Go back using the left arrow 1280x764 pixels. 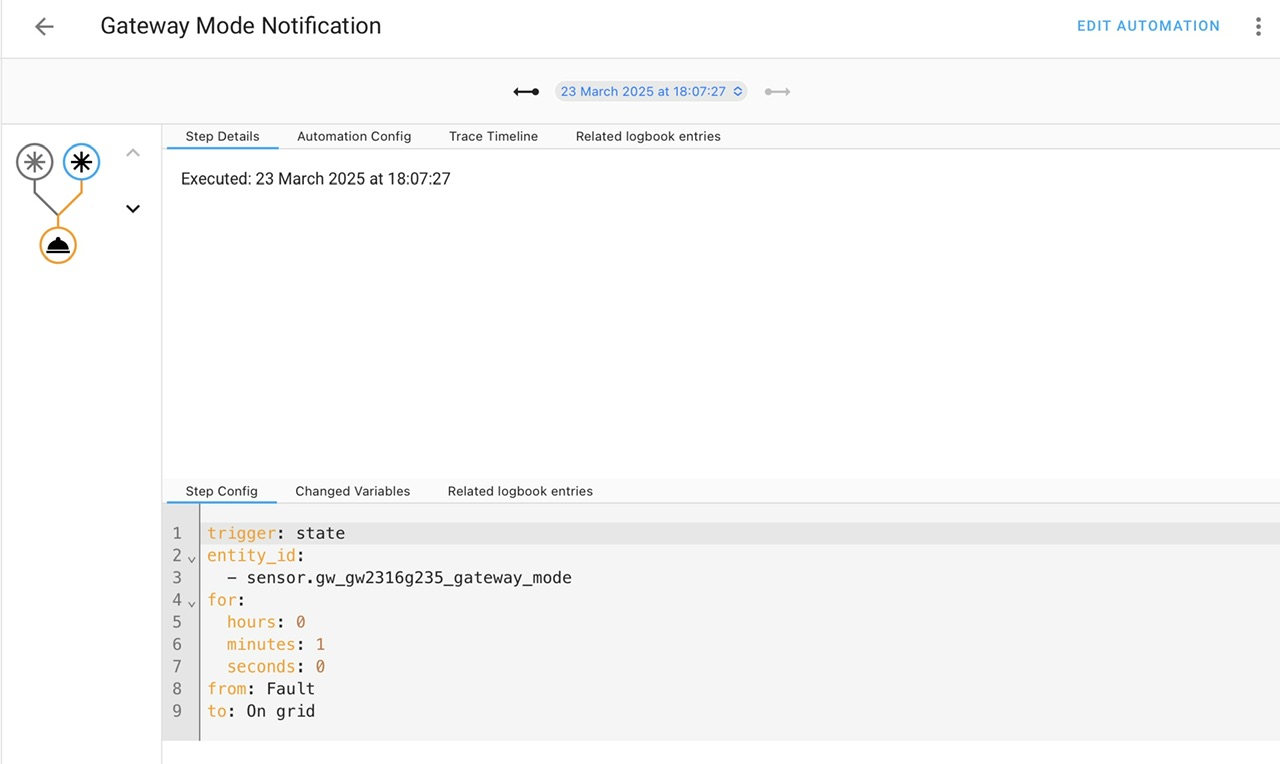pyautogui.click(x=44, y=27)
